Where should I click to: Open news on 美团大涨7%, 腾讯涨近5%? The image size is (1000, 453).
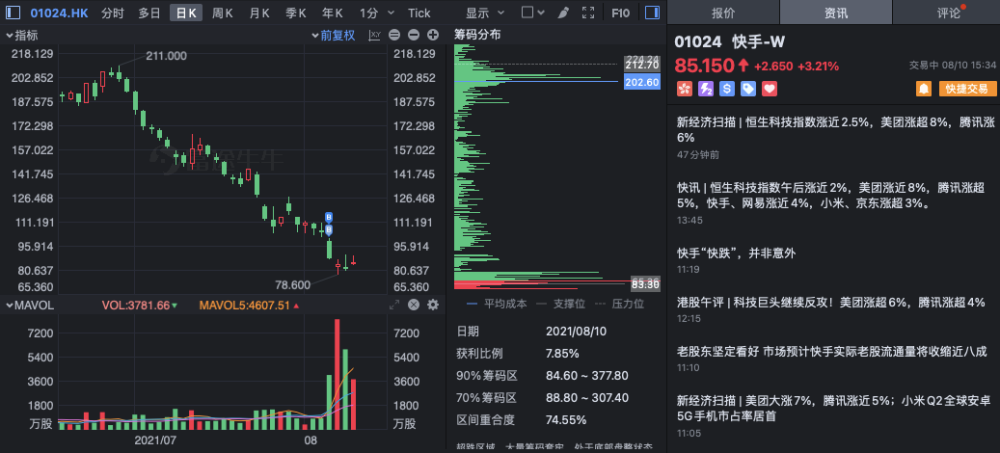[x=834, y=408]
